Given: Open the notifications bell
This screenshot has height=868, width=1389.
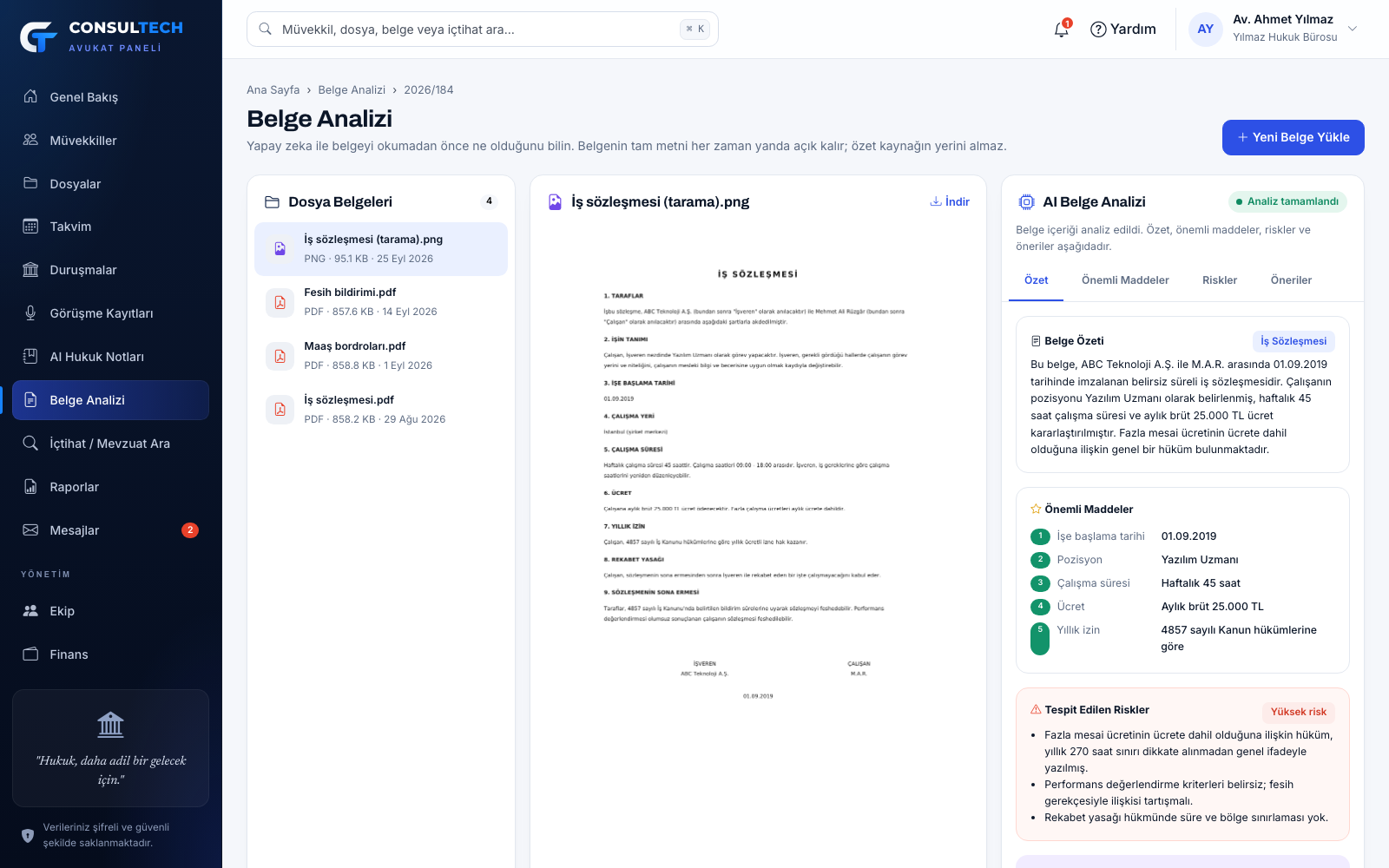Looking at the screenshot, I should pos(1061,30).
